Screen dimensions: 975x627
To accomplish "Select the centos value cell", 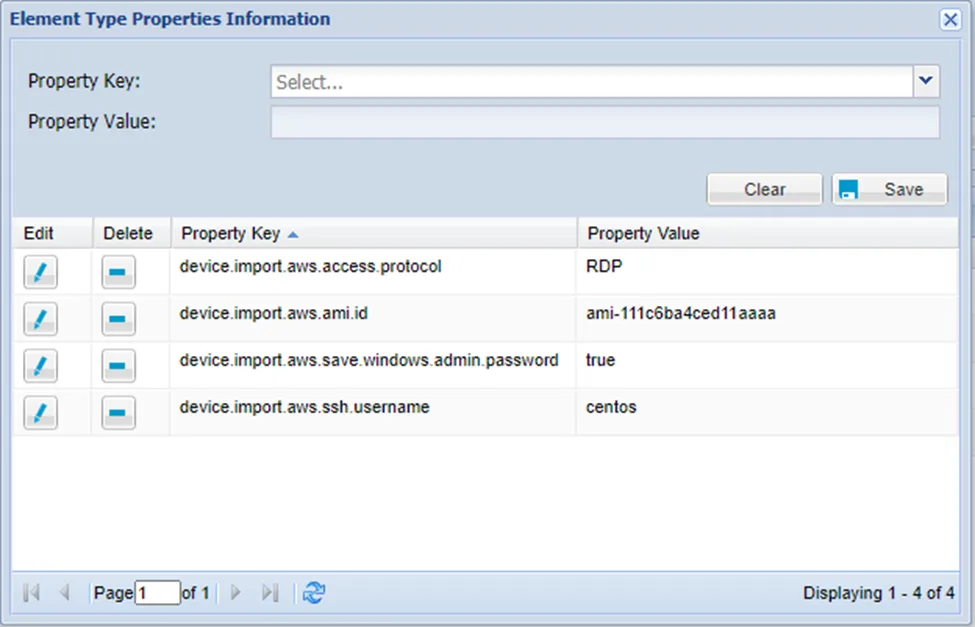I will [767, 412].
